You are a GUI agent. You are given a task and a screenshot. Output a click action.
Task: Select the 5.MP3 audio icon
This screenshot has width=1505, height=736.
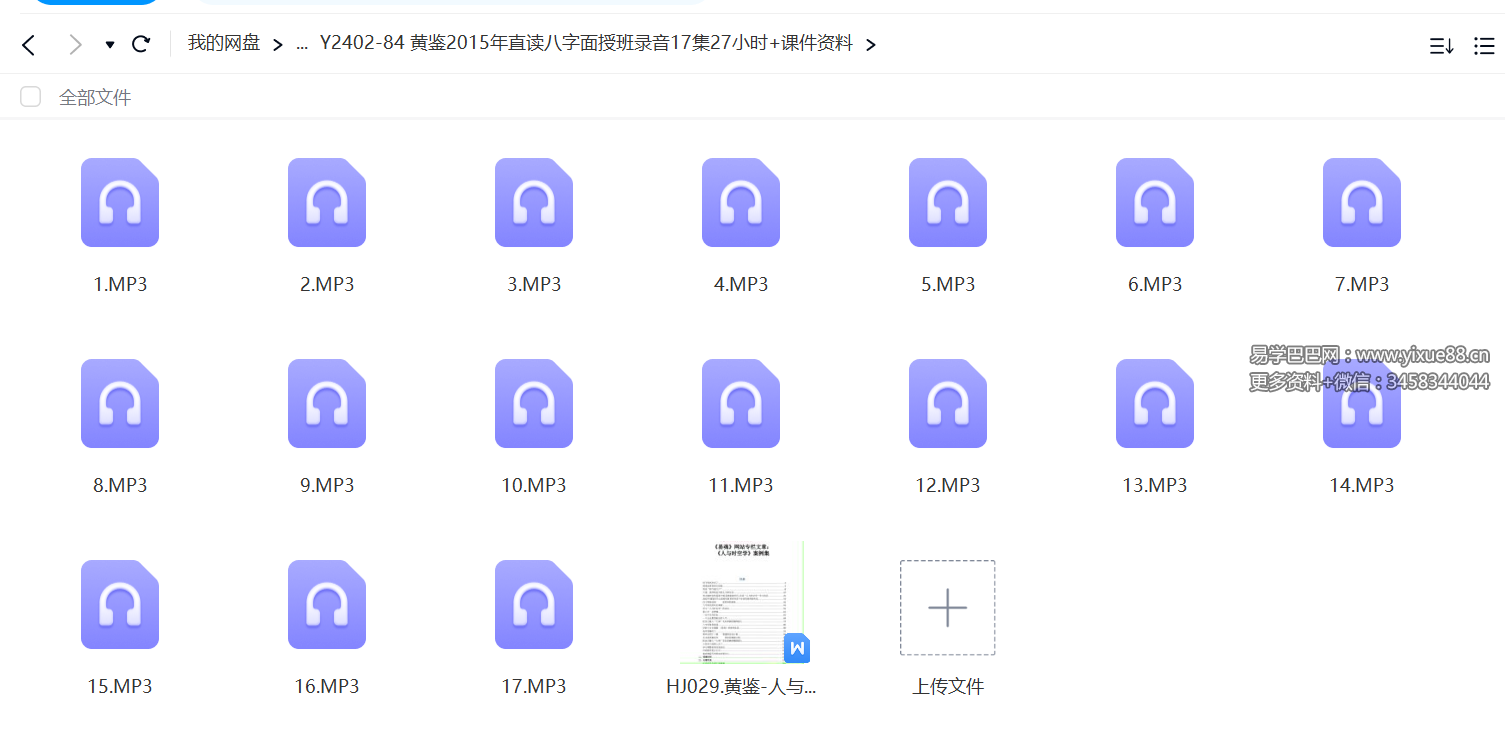click(x=947, y=203)
